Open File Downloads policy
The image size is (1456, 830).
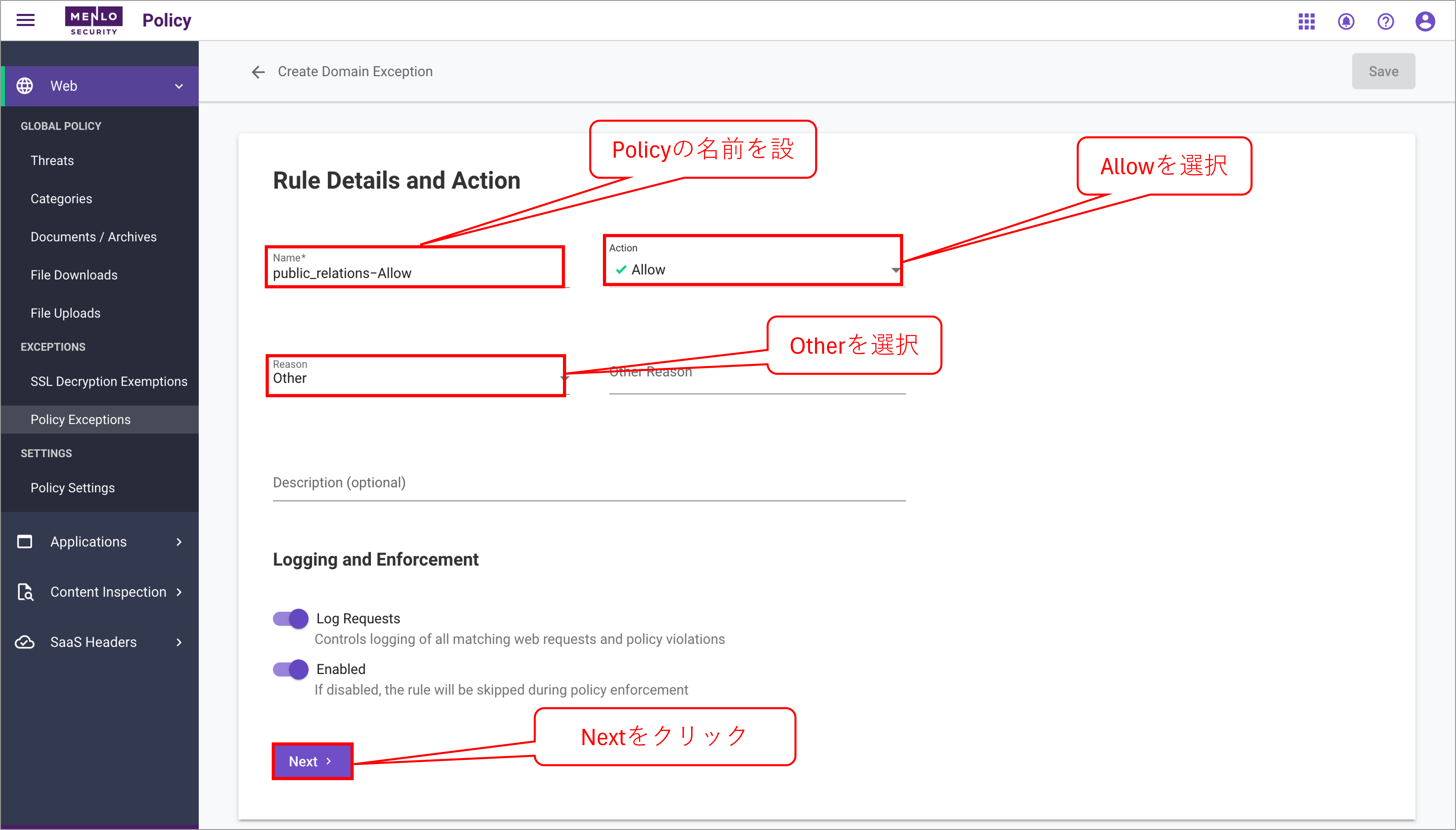[x=74, y=275]
